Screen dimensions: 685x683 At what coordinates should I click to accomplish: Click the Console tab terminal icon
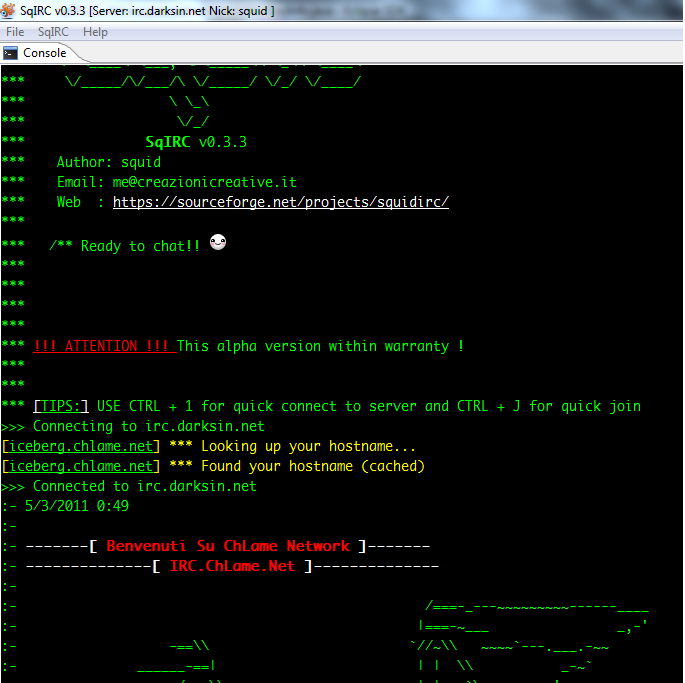point(10,53)
